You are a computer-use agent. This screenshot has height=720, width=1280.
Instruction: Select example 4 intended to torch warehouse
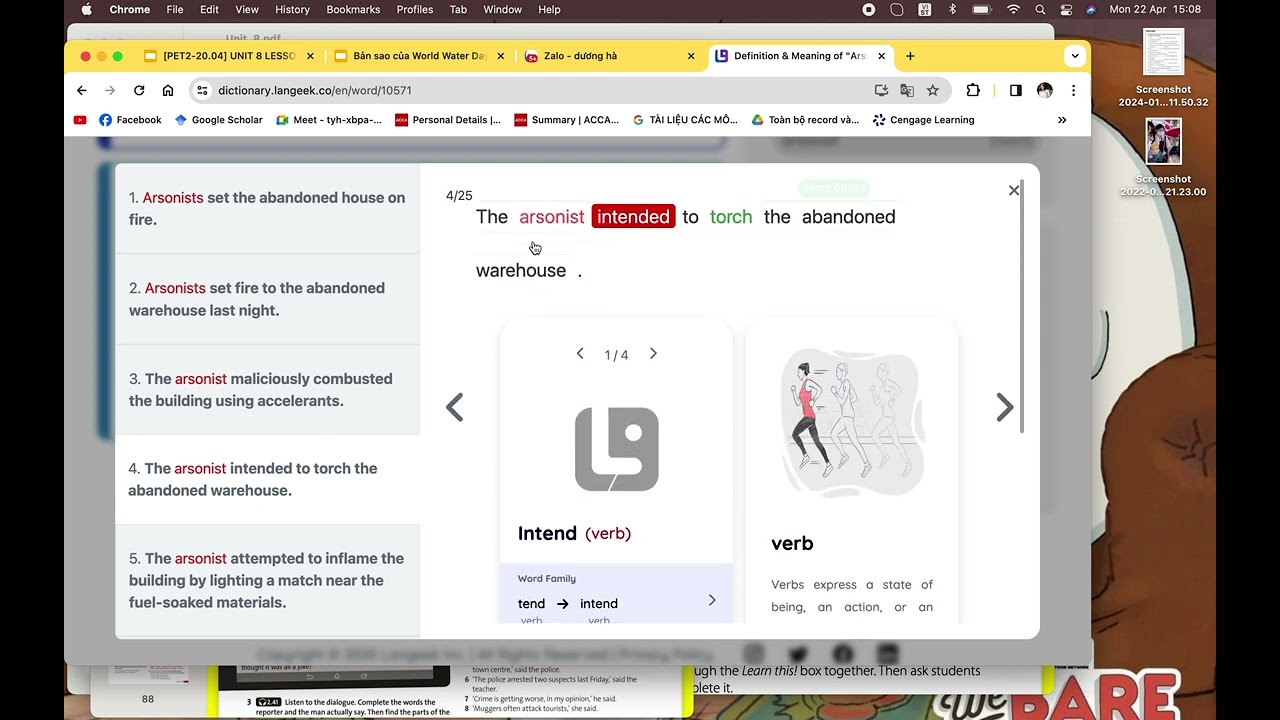267,479
